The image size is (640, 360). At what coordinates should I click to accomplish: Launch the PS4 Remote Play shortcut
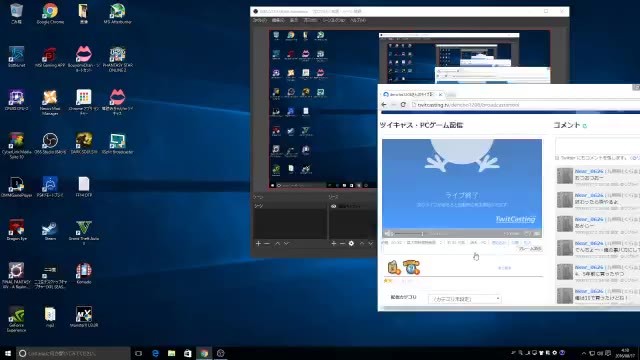coord(50,187)
